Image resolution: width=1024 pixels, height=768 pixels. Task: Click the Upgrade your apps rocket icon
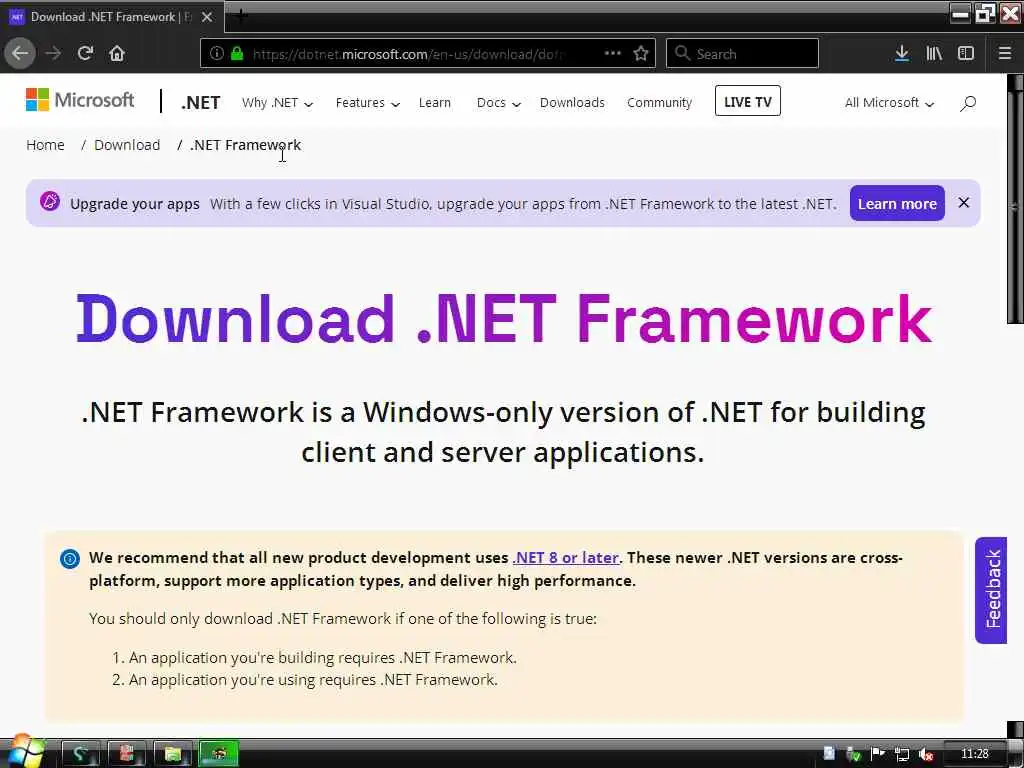[50, 202]
